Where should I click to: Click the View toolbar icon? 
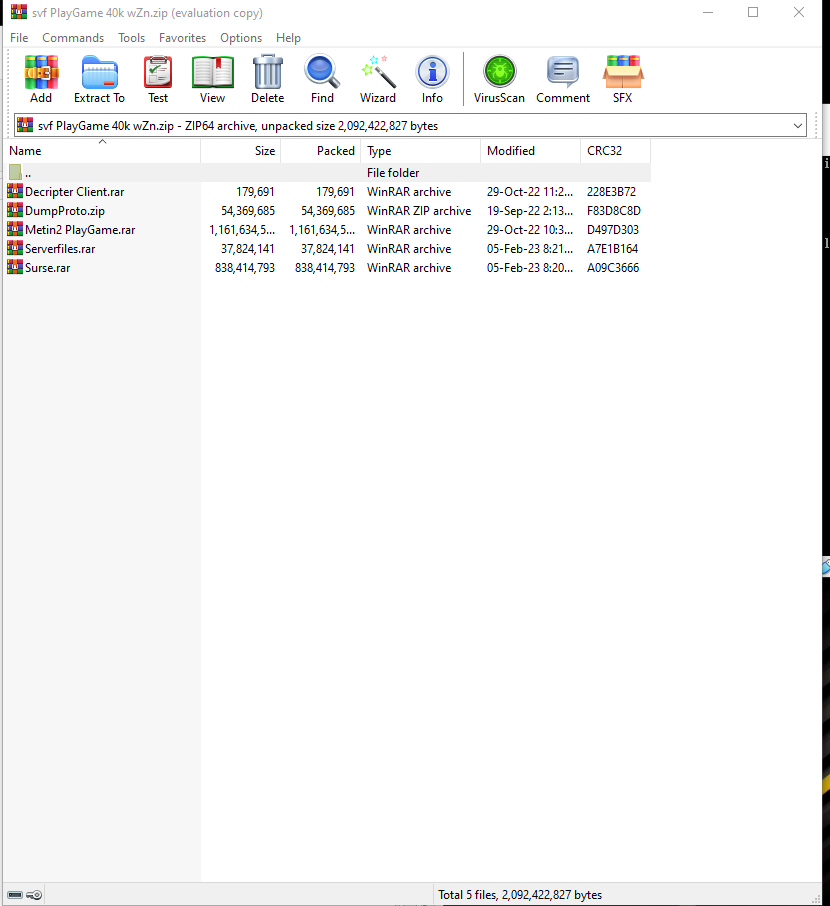213,72
